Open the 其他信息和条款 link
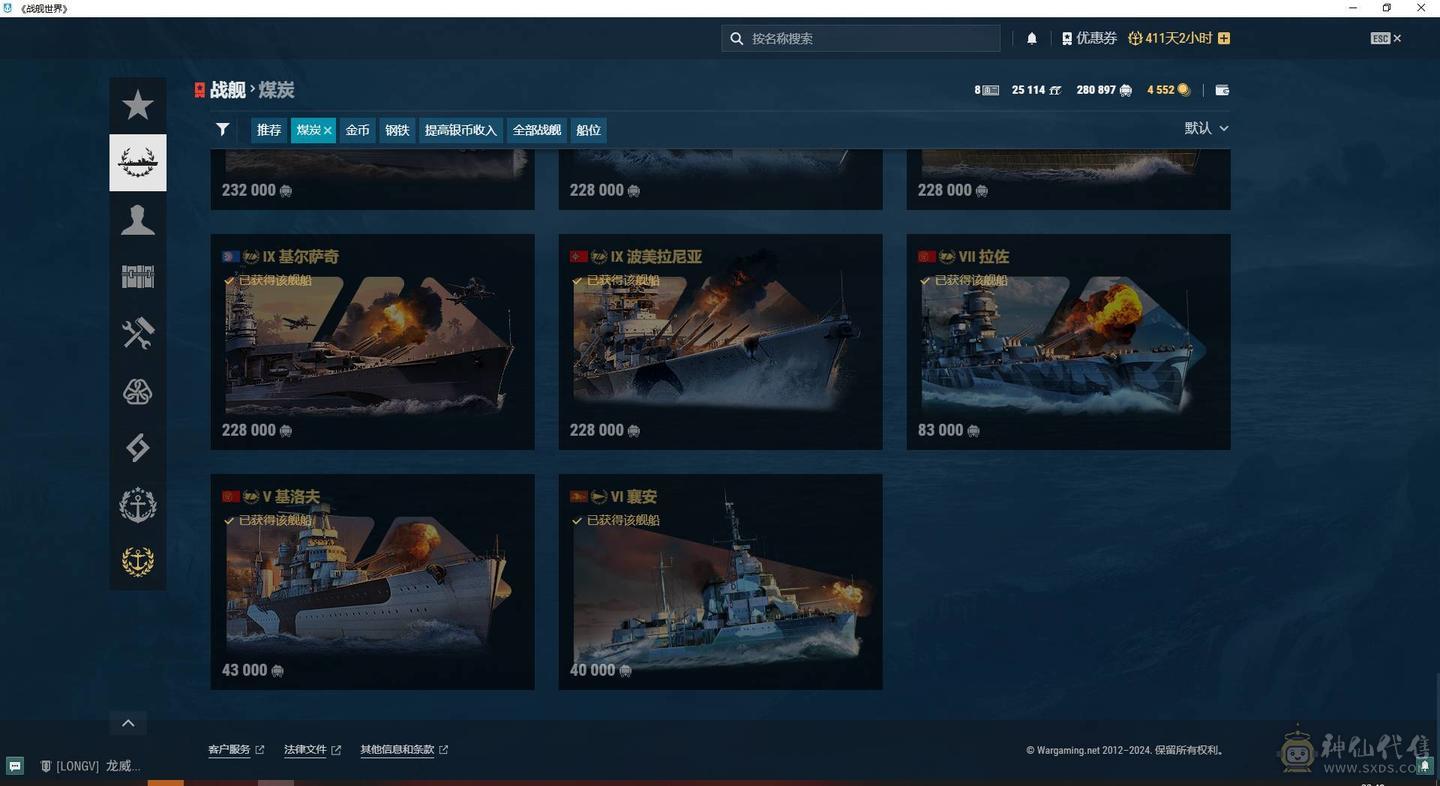1440x786 pixels. (404, 750)
